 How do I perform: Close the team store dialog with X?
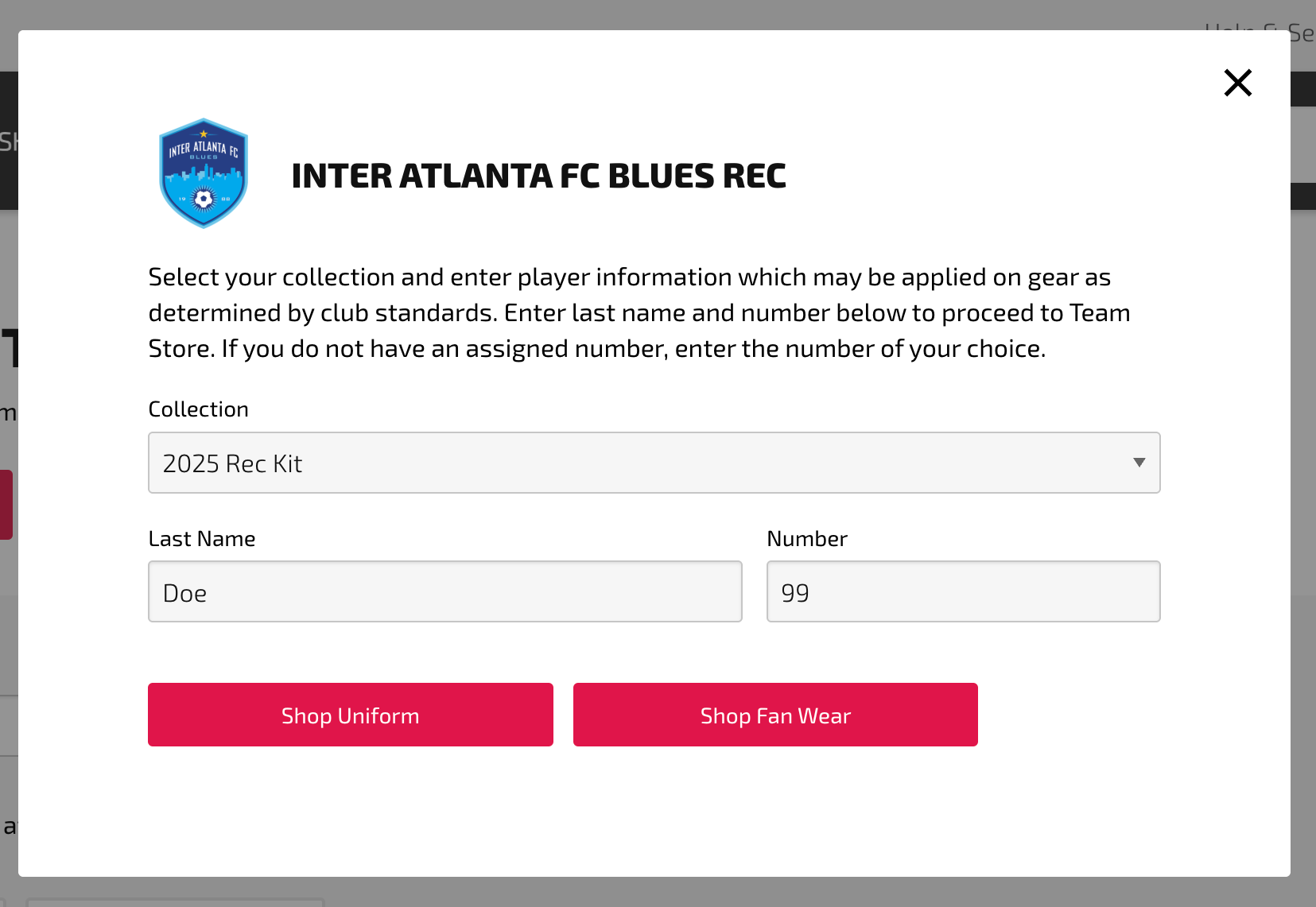[x=1237, y=83]
